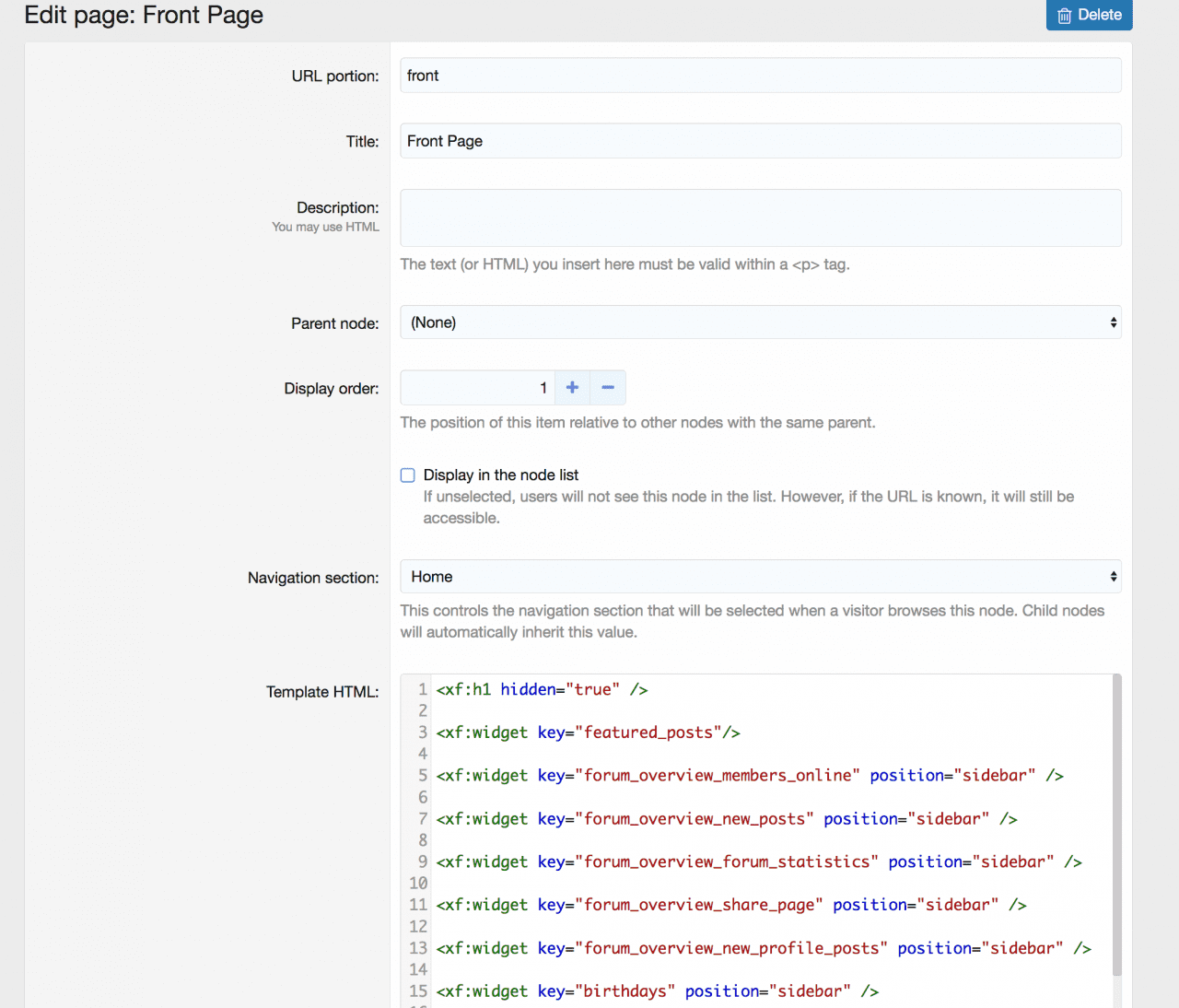This screenshot has height=1008, width=1179.
Task: Click inside the empty Description box
Action: tap(760, 217)
